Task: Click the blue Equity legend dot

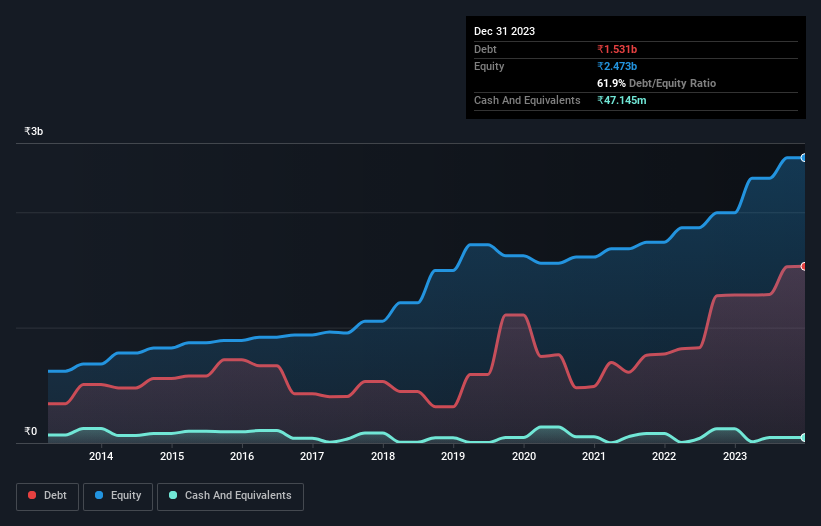Action: (x=99, y=495)
